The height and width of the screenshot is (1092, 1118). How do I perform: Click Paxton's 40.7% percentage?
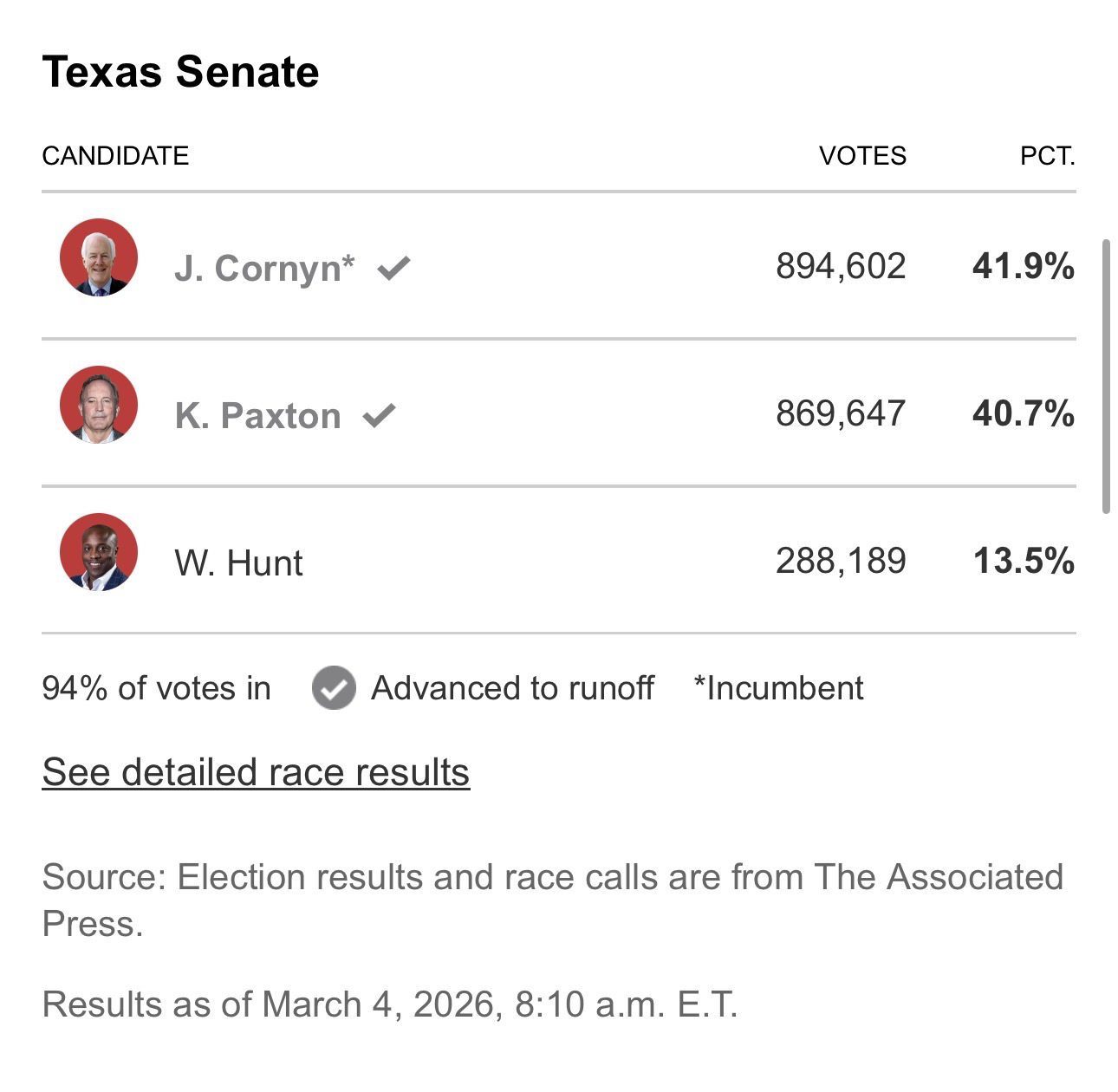[x=1023, y=413]
